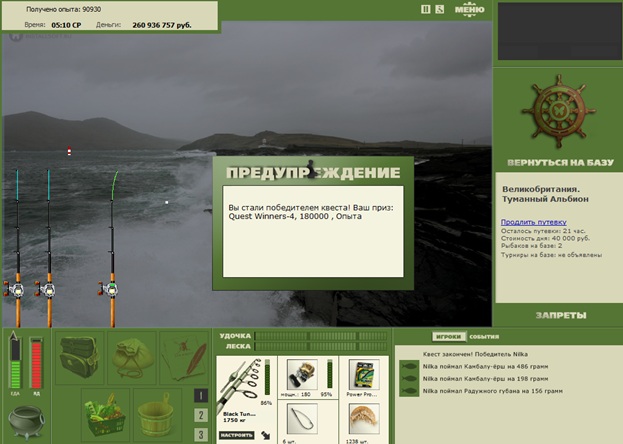Open the food basket icon

105,413
